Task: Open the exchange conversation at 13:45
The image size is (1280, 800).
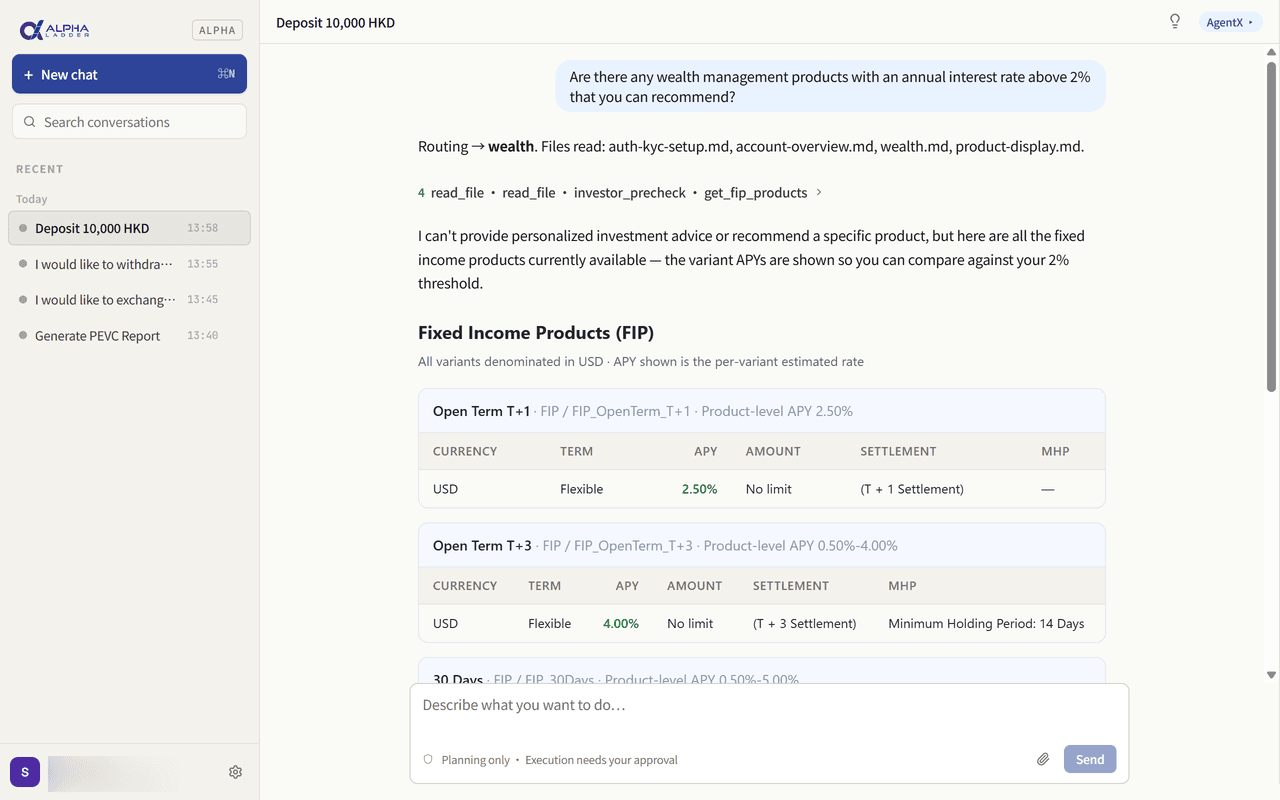Action: pyautogui.click(x=129, y=300)
